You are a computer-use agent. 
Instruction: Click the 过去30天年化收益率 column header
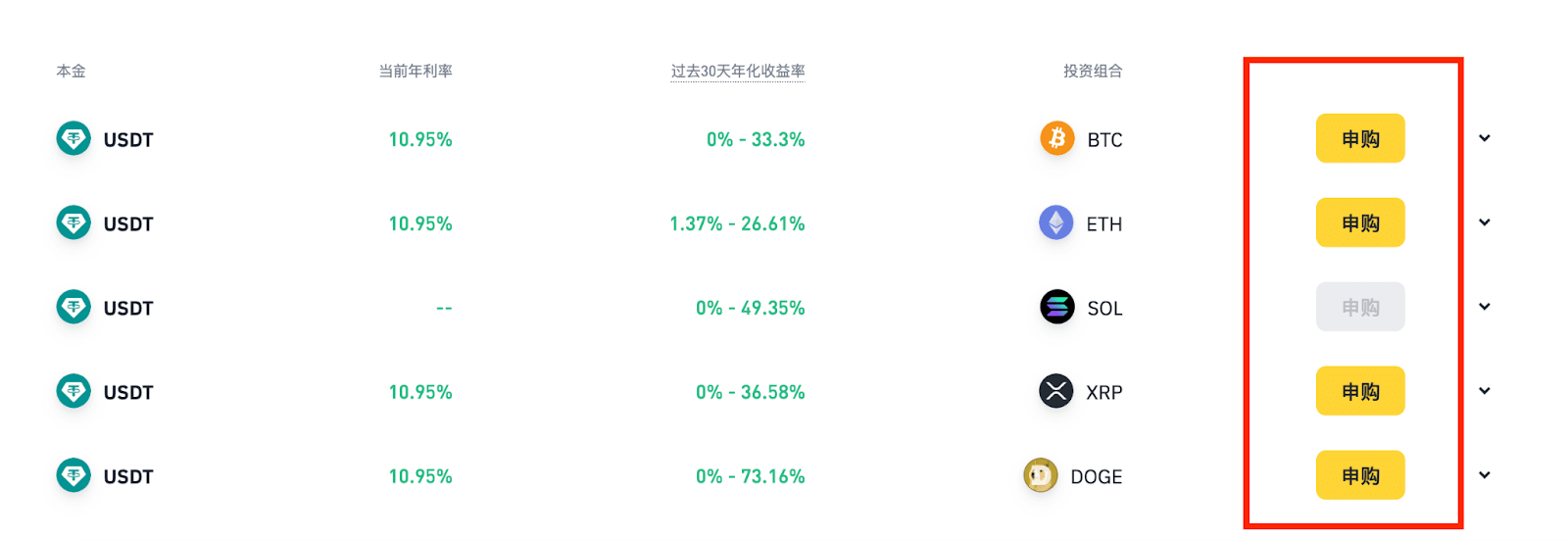738,71
